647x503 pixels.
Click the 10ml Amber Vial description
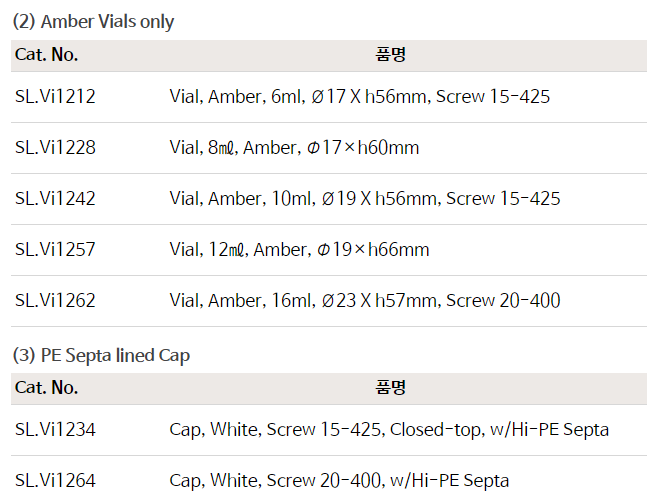coord(364,198)
